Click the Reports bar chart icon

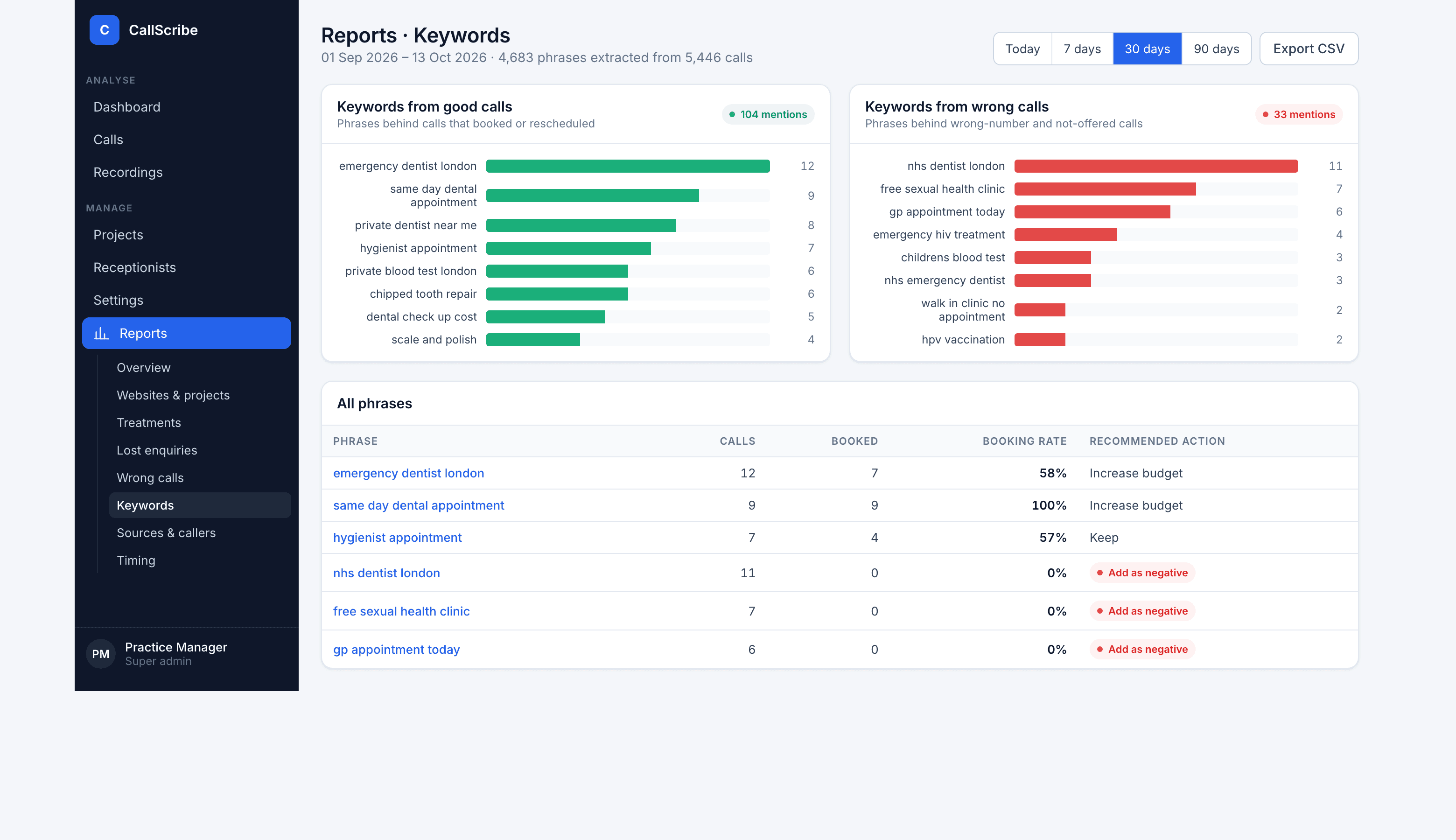tap(102, 334)
